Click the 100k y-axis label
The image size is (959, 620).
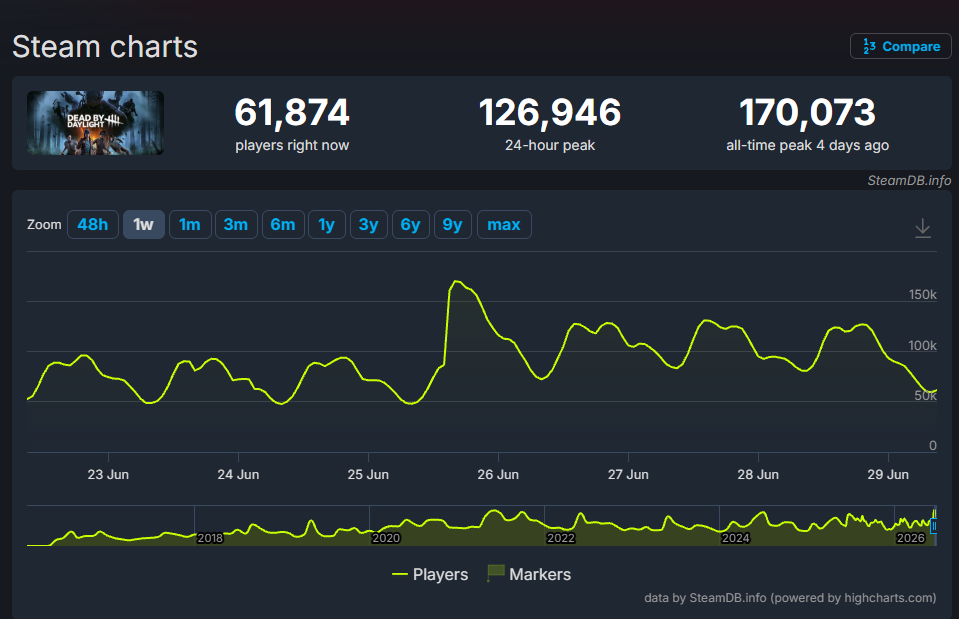pos(922,345)
